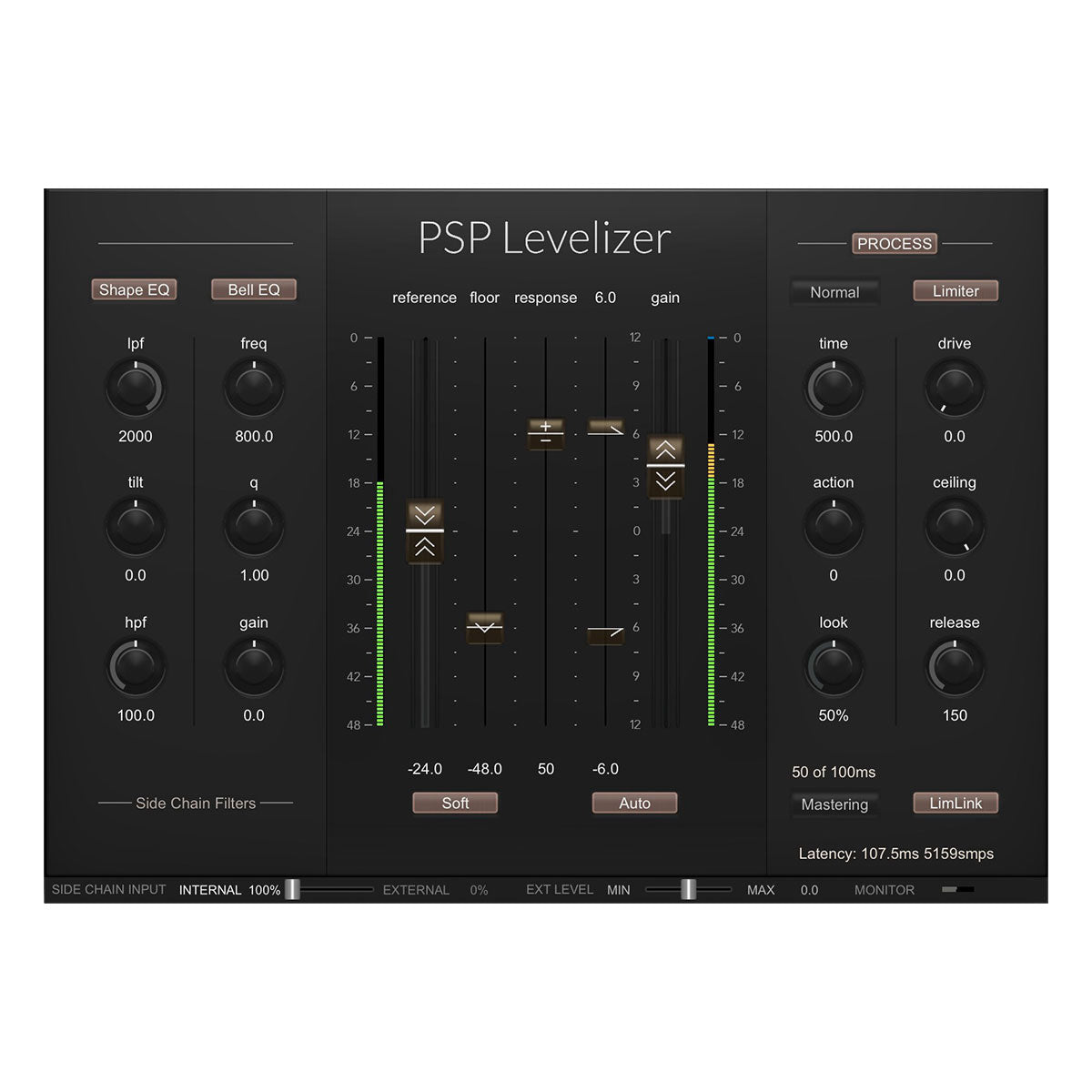
Task: Toggle the Auto gain button
Action: click(x=634, y=803)
